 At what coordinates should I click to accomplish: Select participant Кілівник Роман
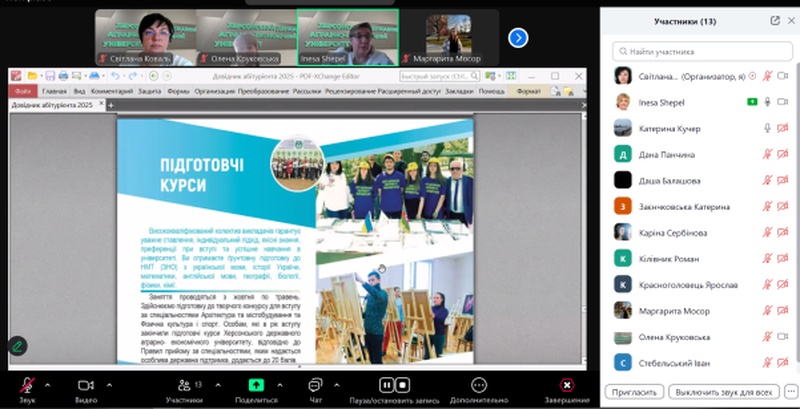(702, 259)
